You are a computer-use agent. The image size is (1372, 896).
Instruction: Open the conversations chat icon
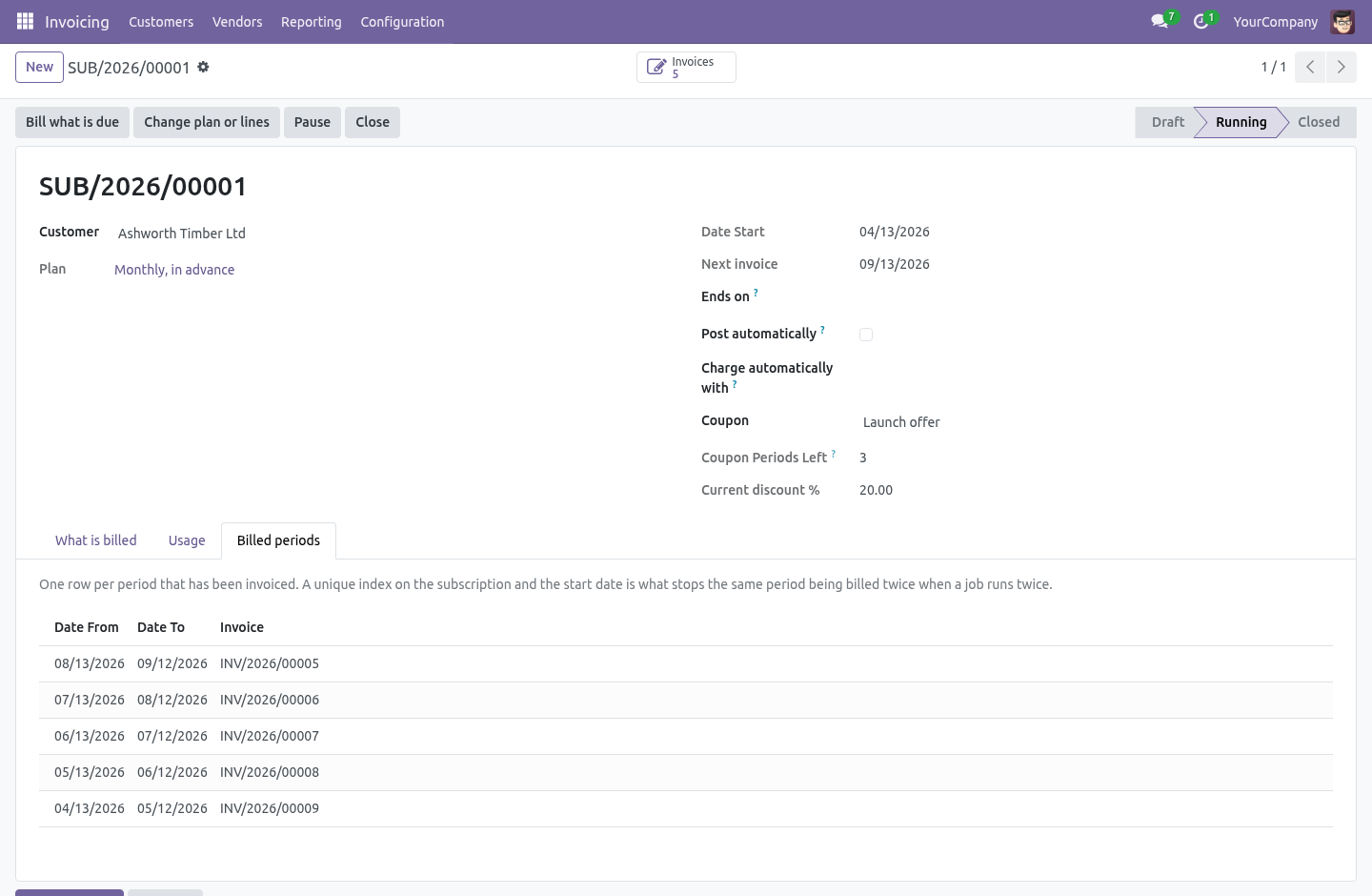click(x=1160, y=21)
